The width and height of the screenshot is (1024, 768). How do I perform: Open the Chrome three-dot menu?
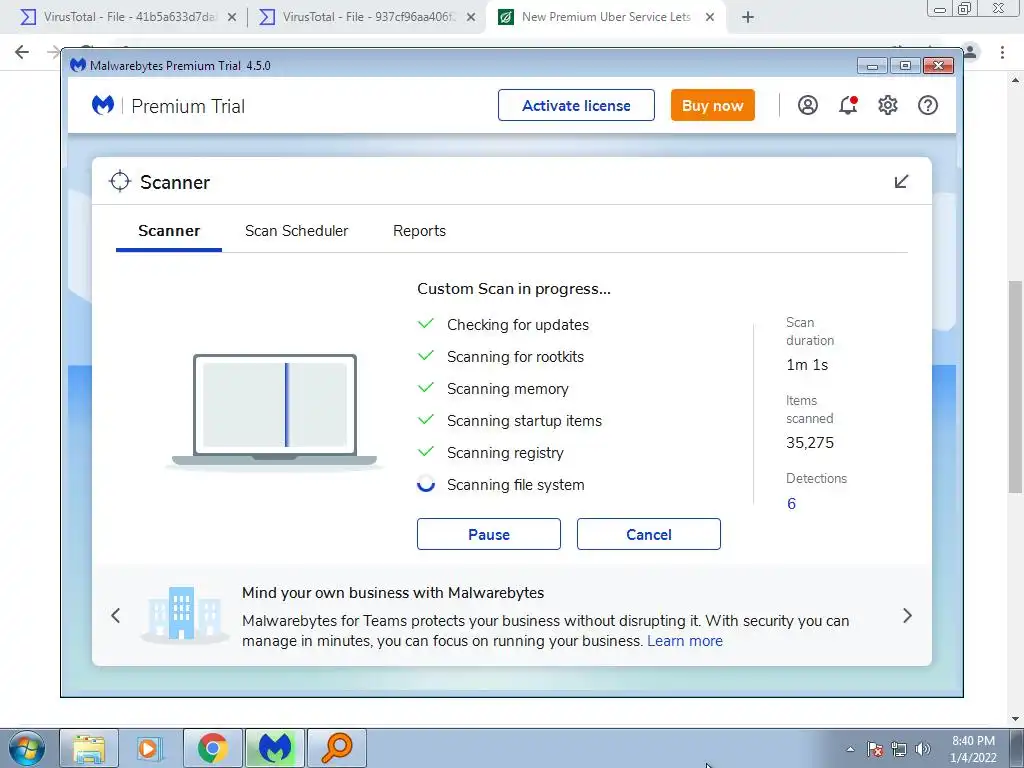[1002, 52]
